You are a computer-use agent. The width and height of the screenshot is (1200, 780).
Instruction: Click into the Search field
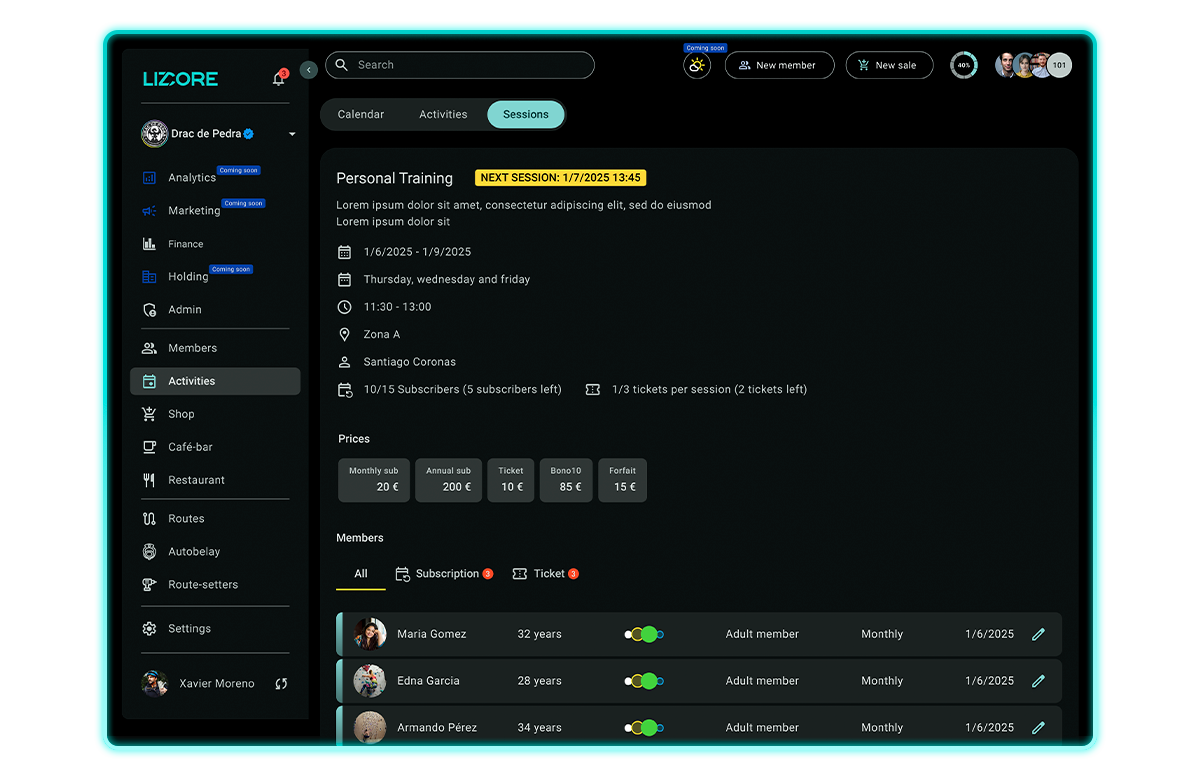click(x=460, y=65)
